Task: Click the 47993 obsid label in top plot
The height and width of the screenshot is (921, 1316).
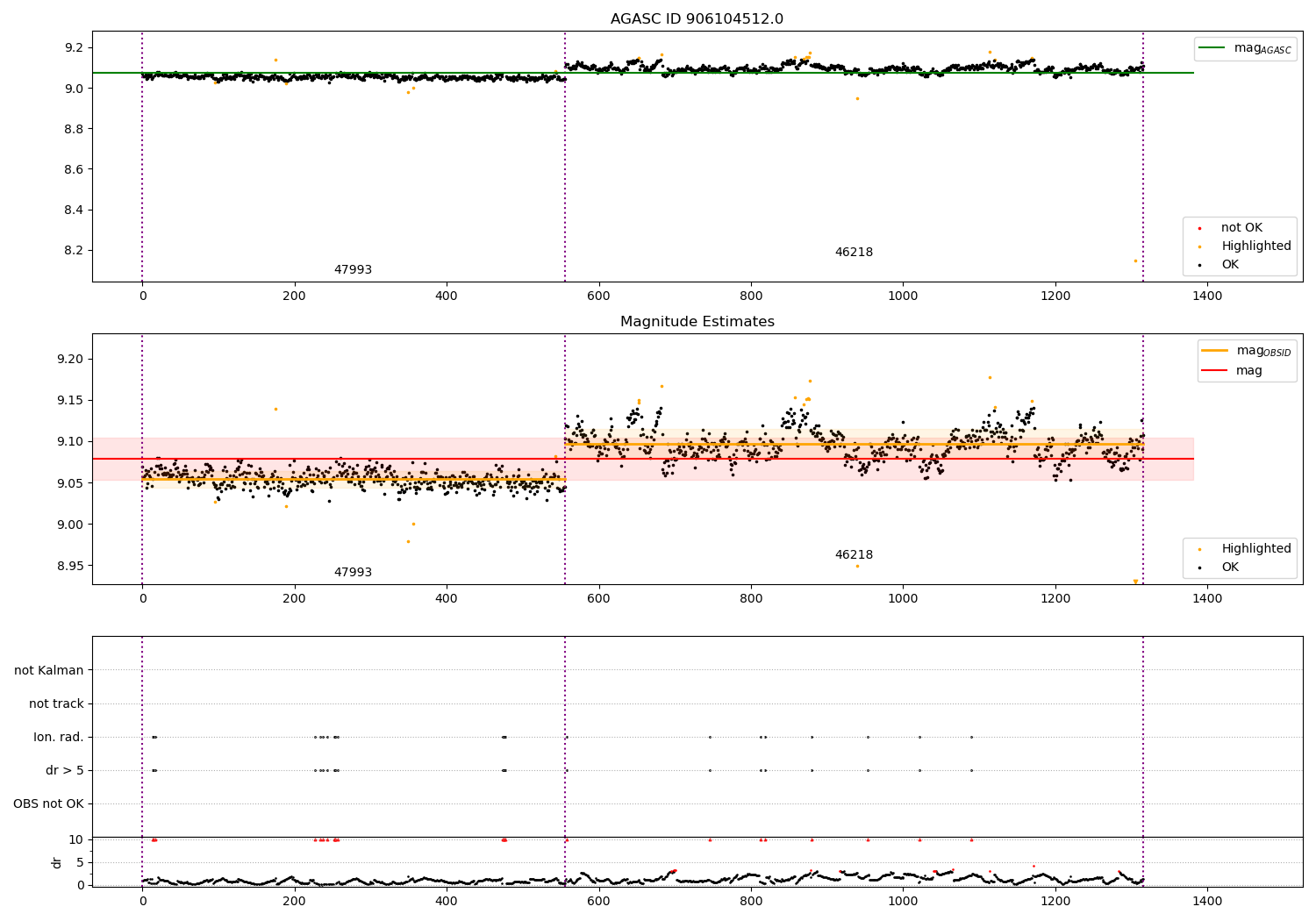Action: click(x=353, y=270)
